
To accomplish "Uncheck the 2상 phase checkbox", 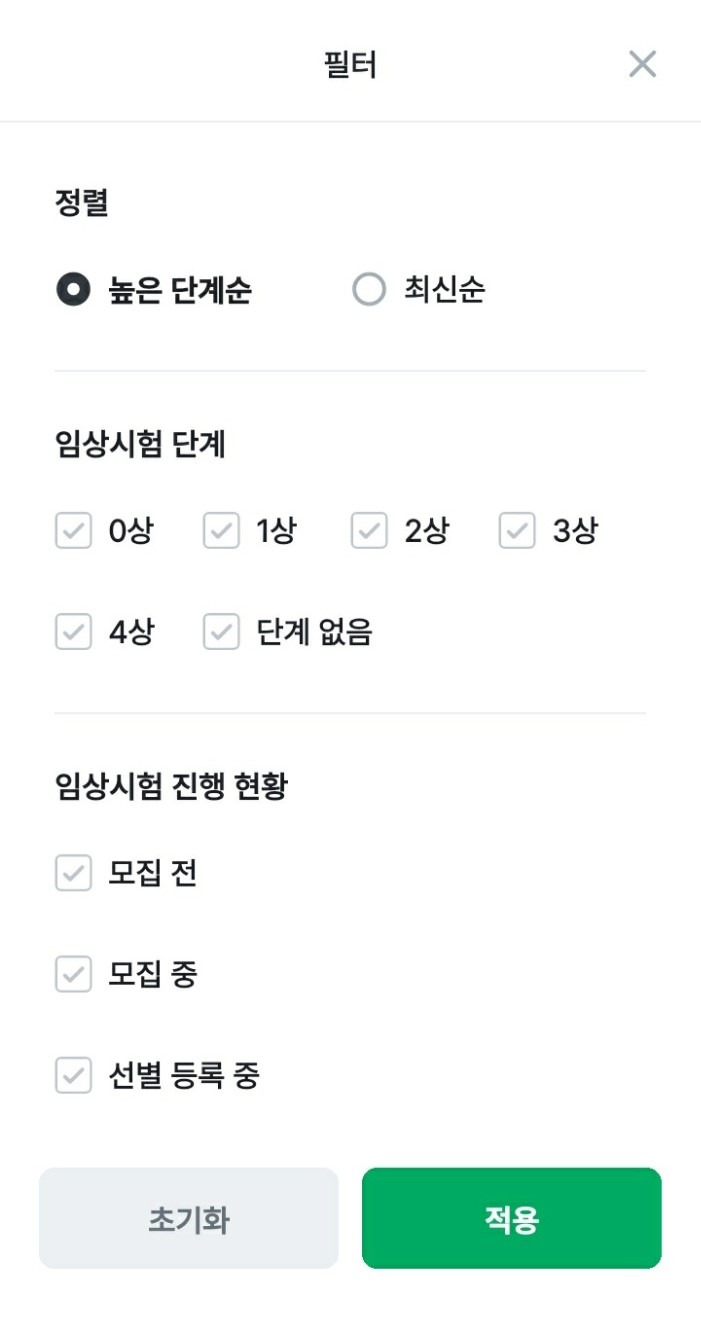I will click(x=369, y=531).
